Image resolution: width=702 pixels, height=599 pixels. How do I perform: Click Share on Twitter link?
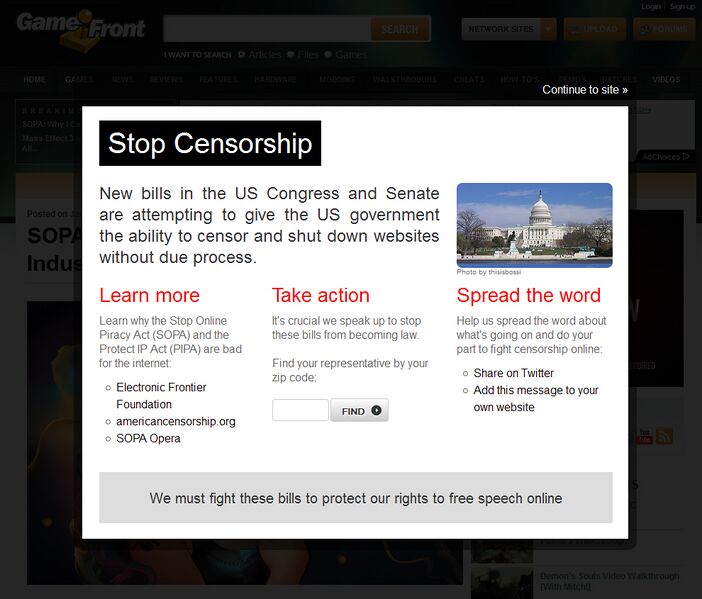(514, 373)
